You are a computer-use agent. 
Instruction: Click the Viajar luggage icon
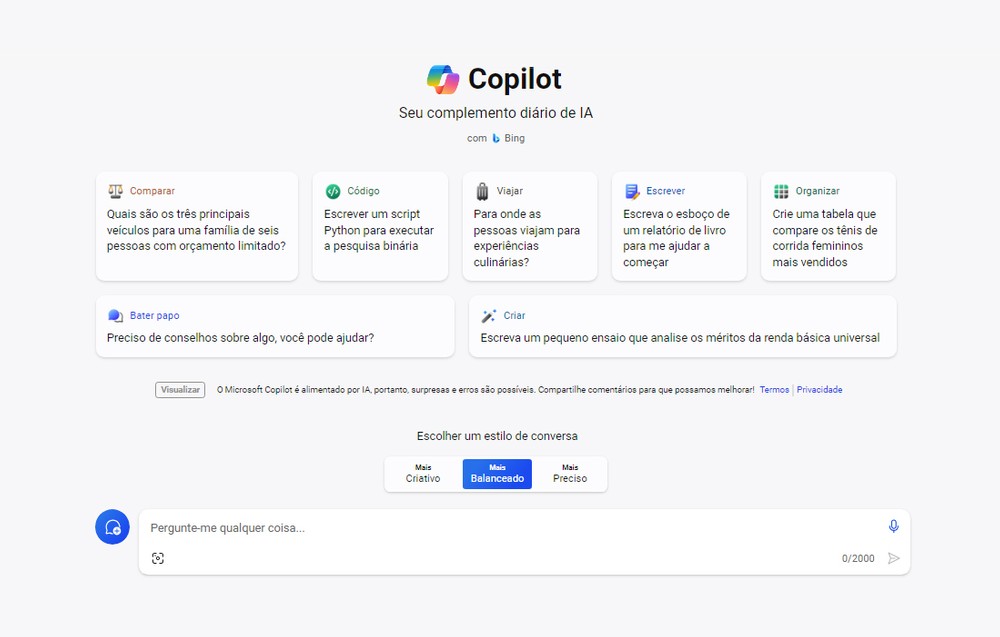click(x=482, y=191)
